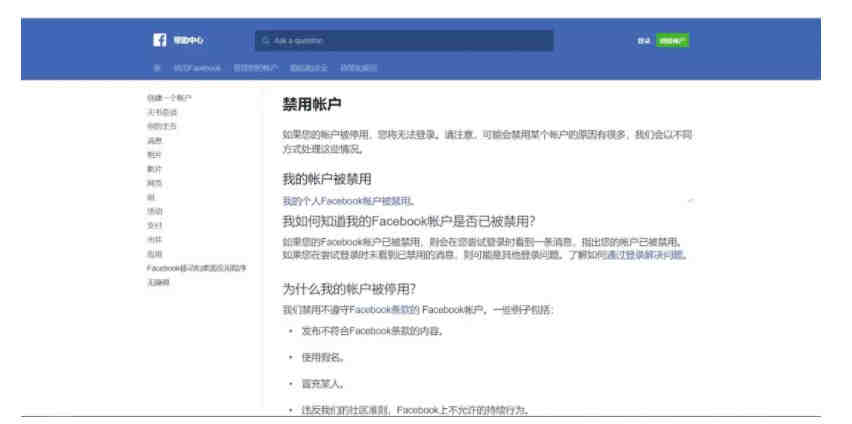Screen dimensions: 852x424
Task: Click heading 我的帐户被禁用
Action: click(327, 179)
